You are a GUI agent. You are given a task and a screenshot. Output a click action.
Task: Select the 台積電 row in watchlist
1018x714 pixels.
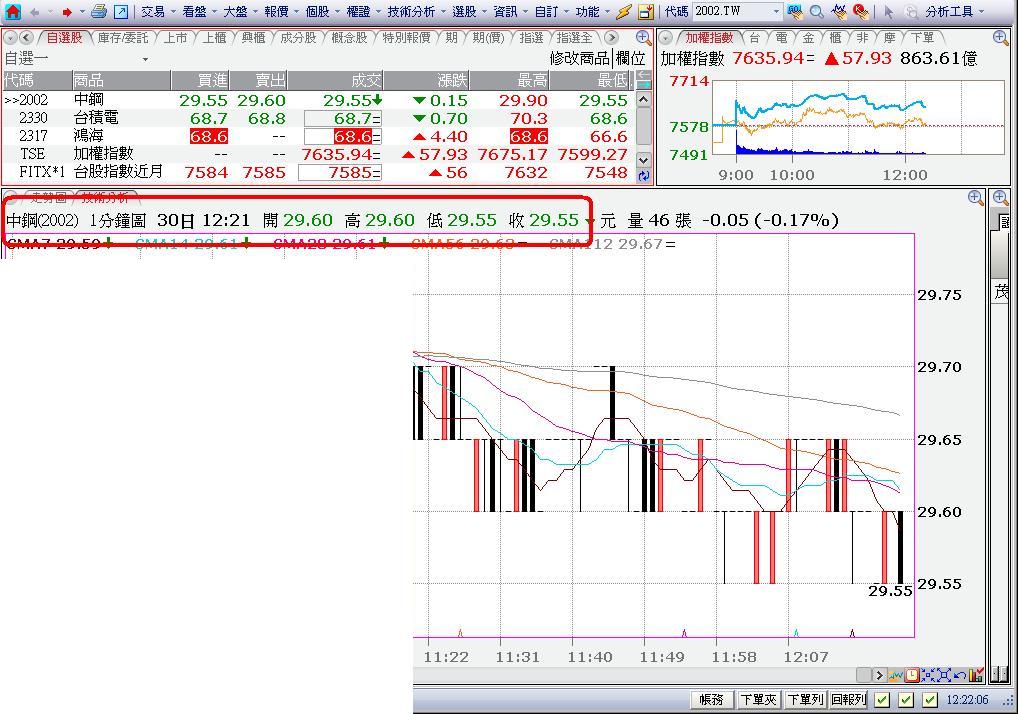(317, 118)
